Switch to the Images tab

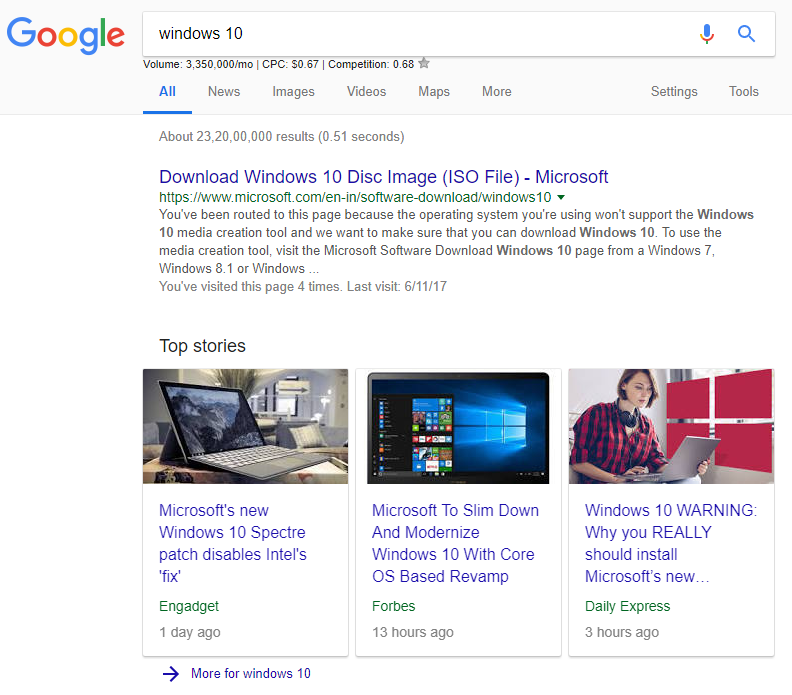(x=293, y=91)
